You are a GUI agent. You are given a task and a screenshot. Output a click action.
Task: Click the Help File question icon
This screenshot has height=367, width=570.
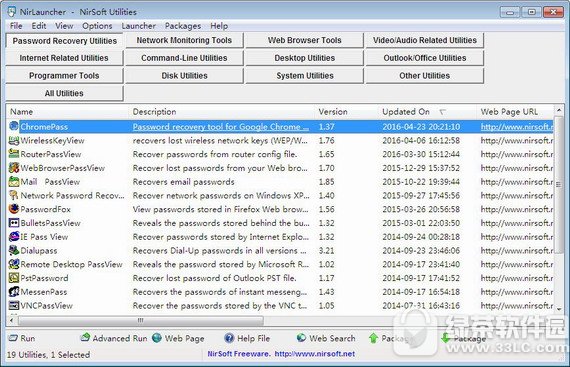[x=229, y=338]
